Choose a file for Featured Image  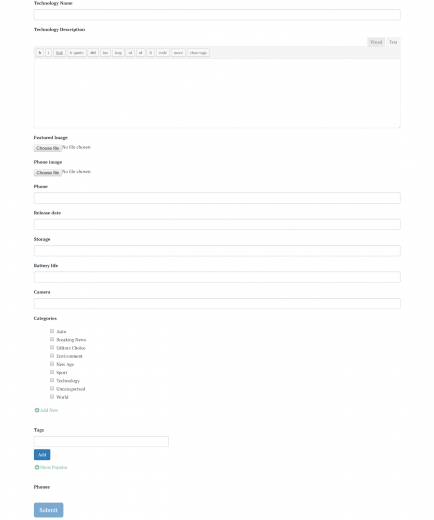pyautogui.click(x=48, y=148)
